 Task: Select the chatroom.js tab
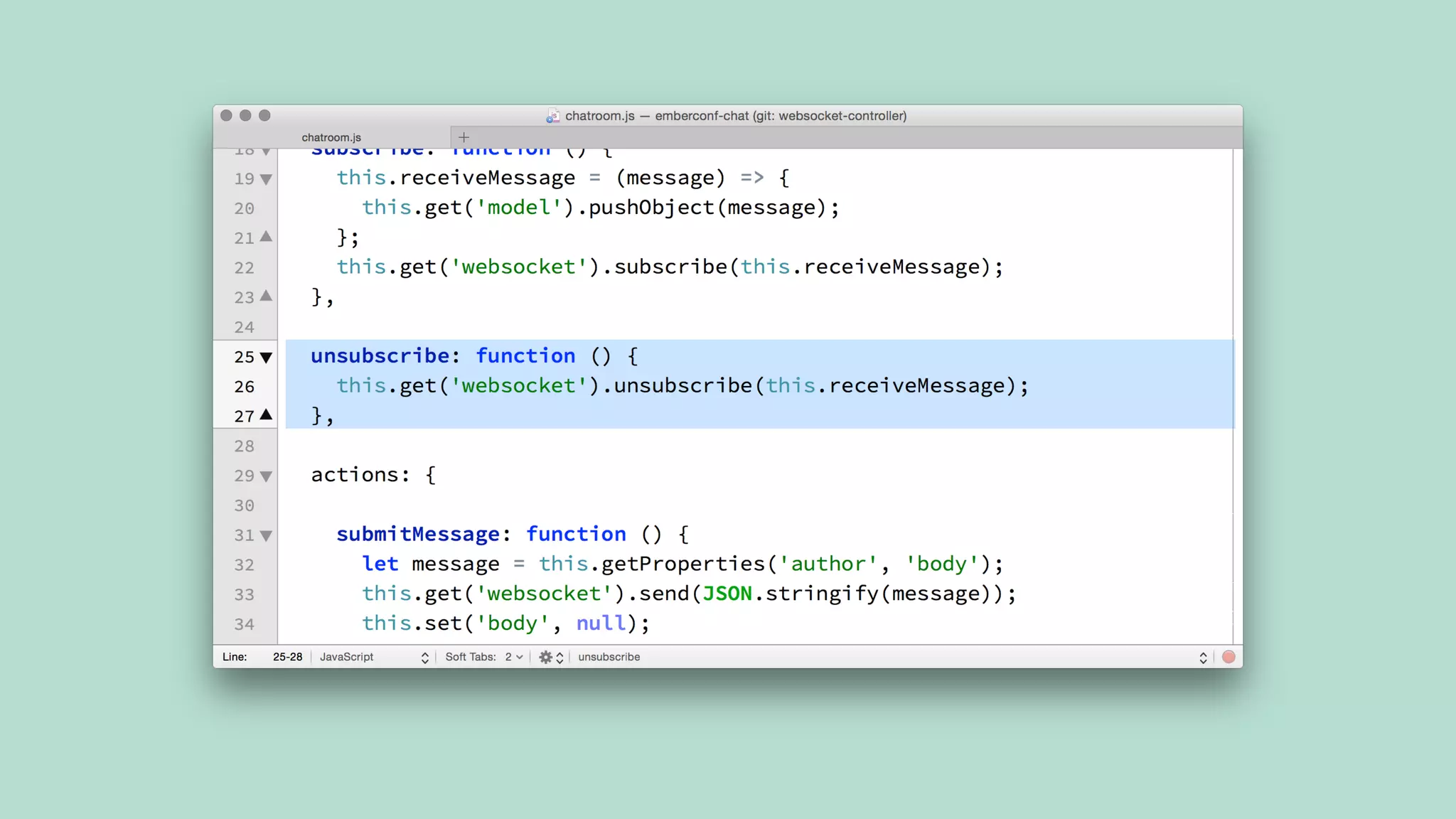click(331, 137)
